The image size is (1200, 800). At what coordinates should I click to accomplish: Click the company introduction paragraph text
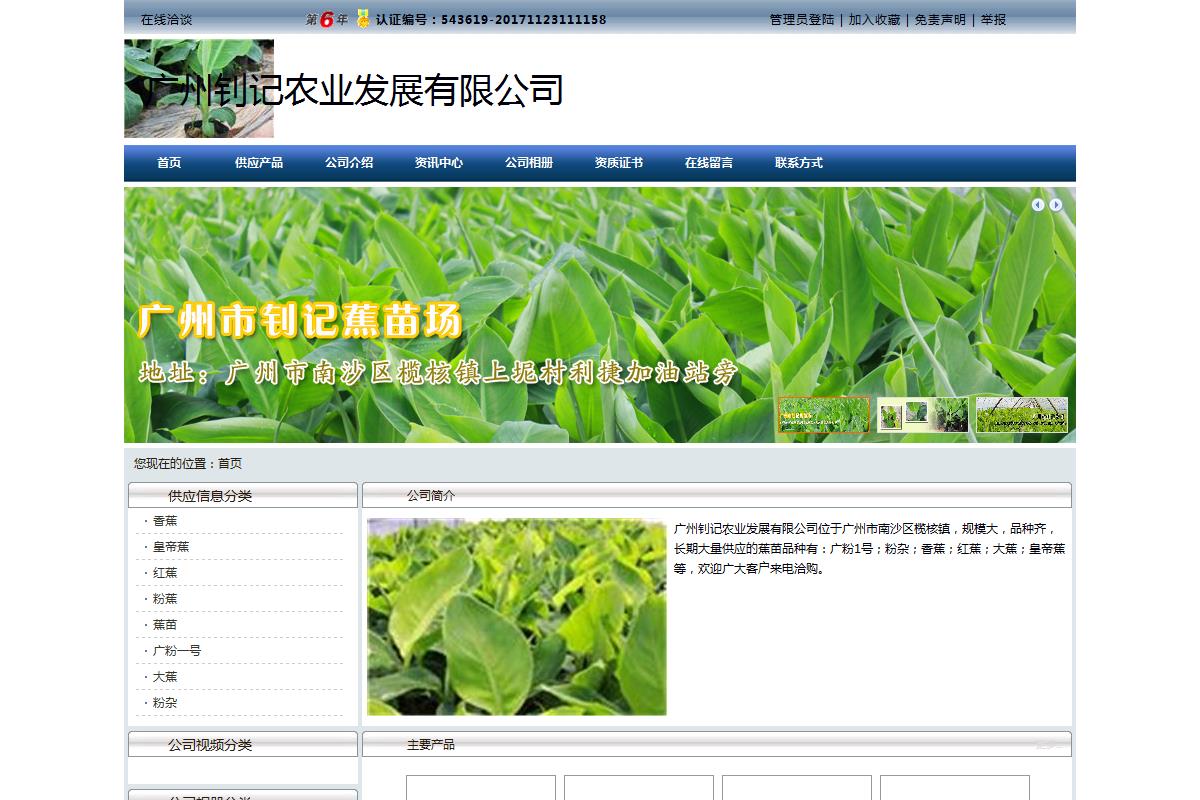pyautogui.click(x=870, y=549)
